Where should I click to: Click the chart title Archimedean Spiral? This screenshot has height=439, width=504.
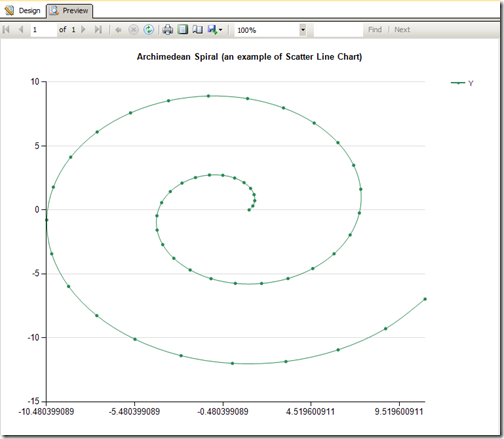click(x=249, y=57)
